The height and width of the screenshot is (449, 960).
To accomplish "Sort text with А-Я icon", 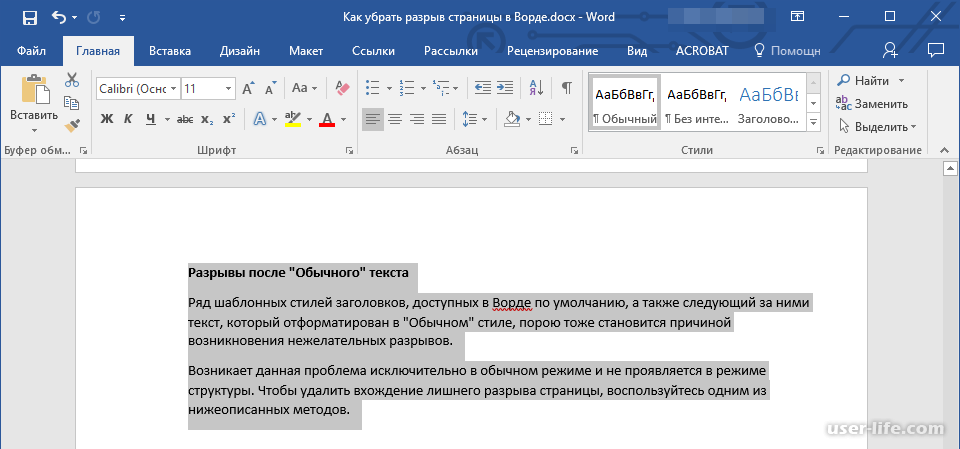I will [x=536, y=88].
